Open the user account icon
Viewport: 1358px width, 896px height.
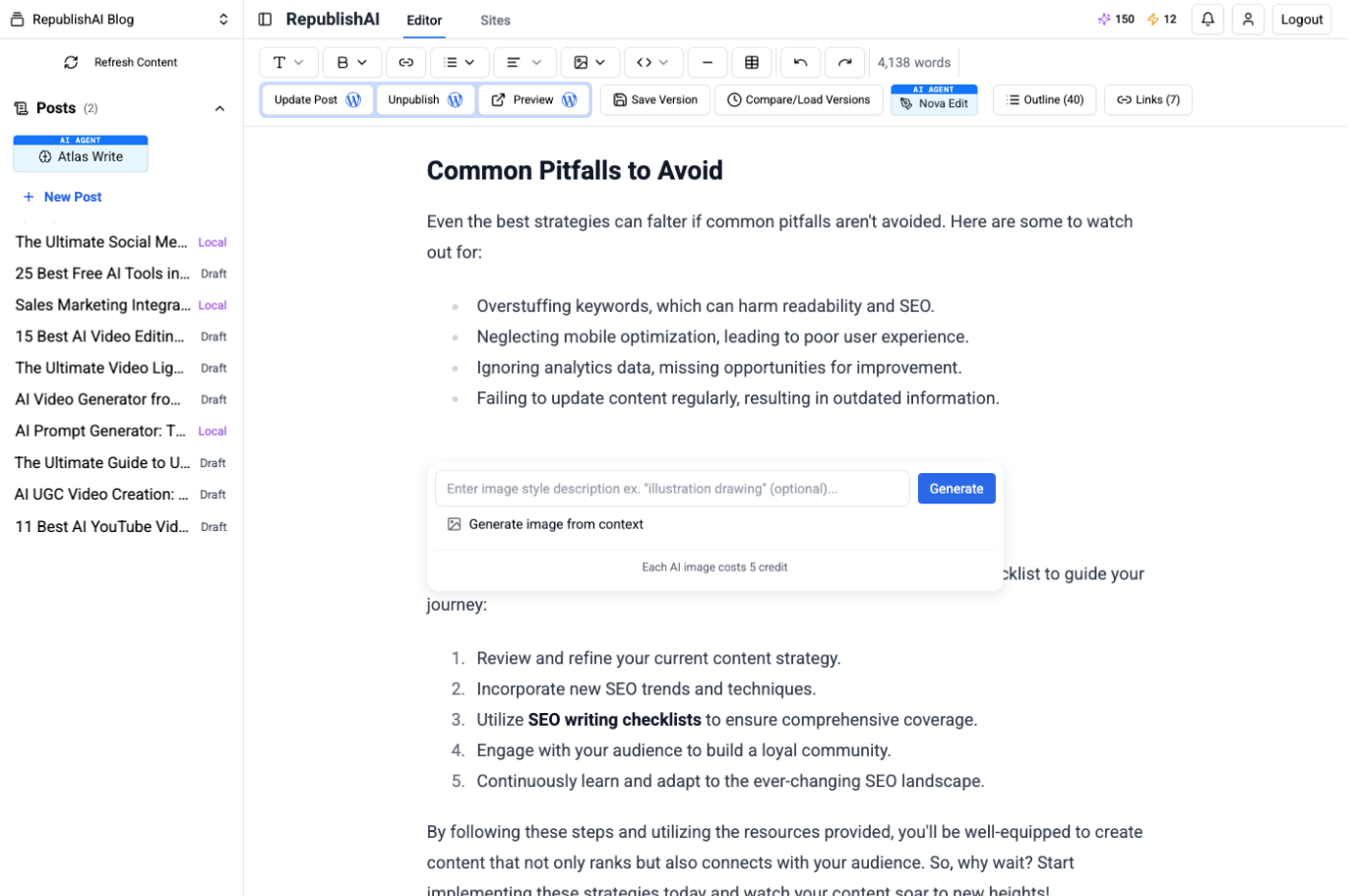pos(1248,20)
